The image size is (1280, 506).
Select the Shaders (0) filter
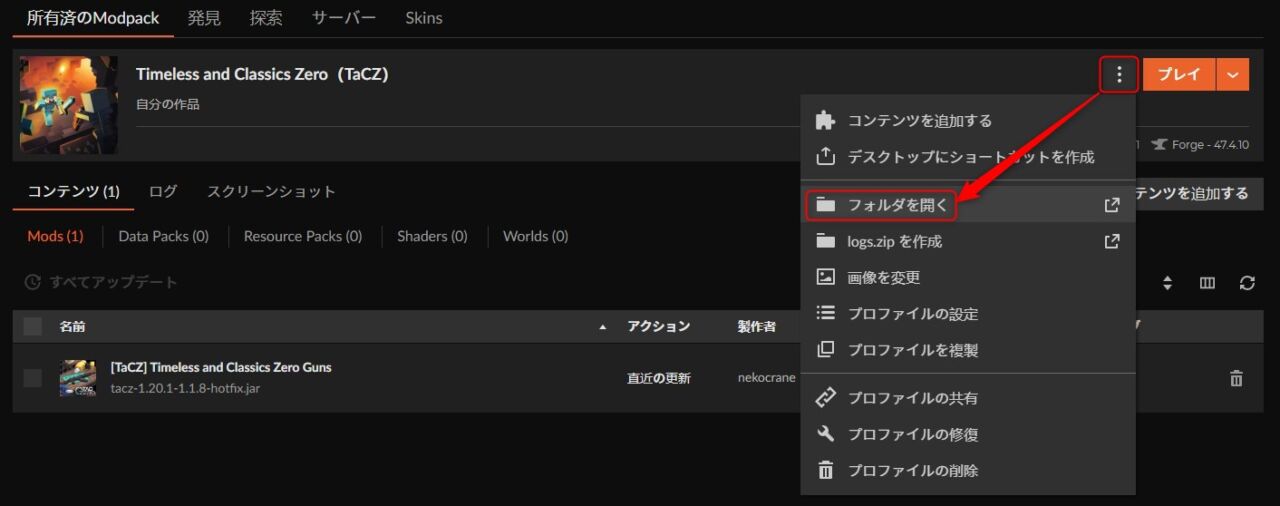432,236
